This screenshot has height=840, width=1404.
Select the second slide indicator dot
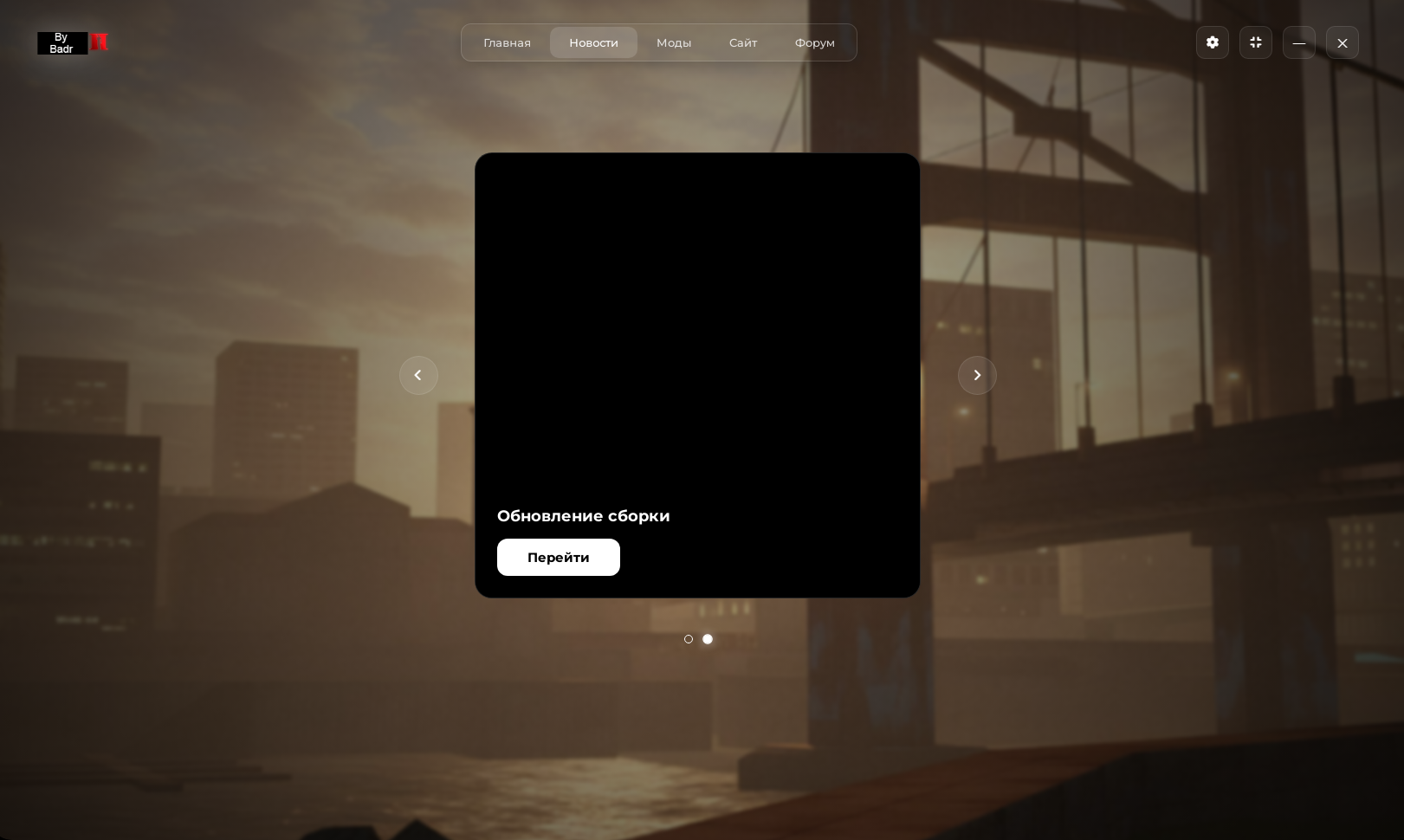click(x=708, y=639)
